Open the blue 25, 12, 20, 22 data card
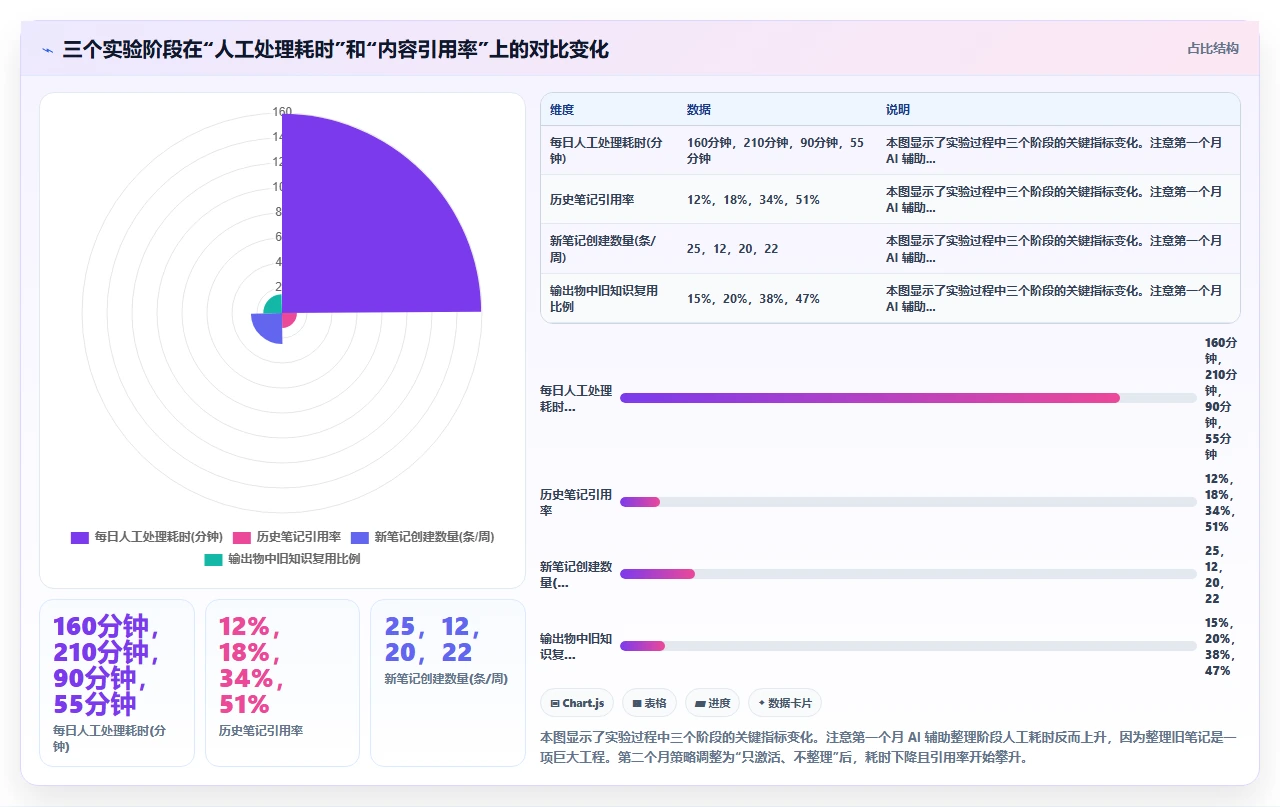 448,683
